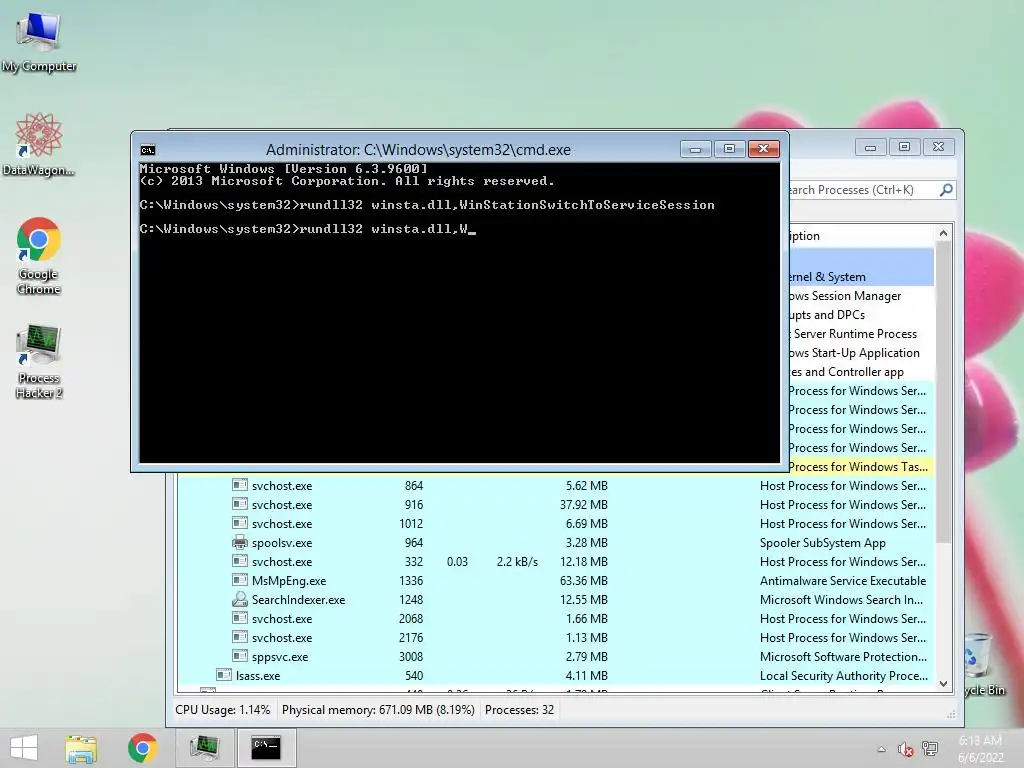
Task: Select the MsMpEng.exe process row
Action: click(x=555, y=581)
